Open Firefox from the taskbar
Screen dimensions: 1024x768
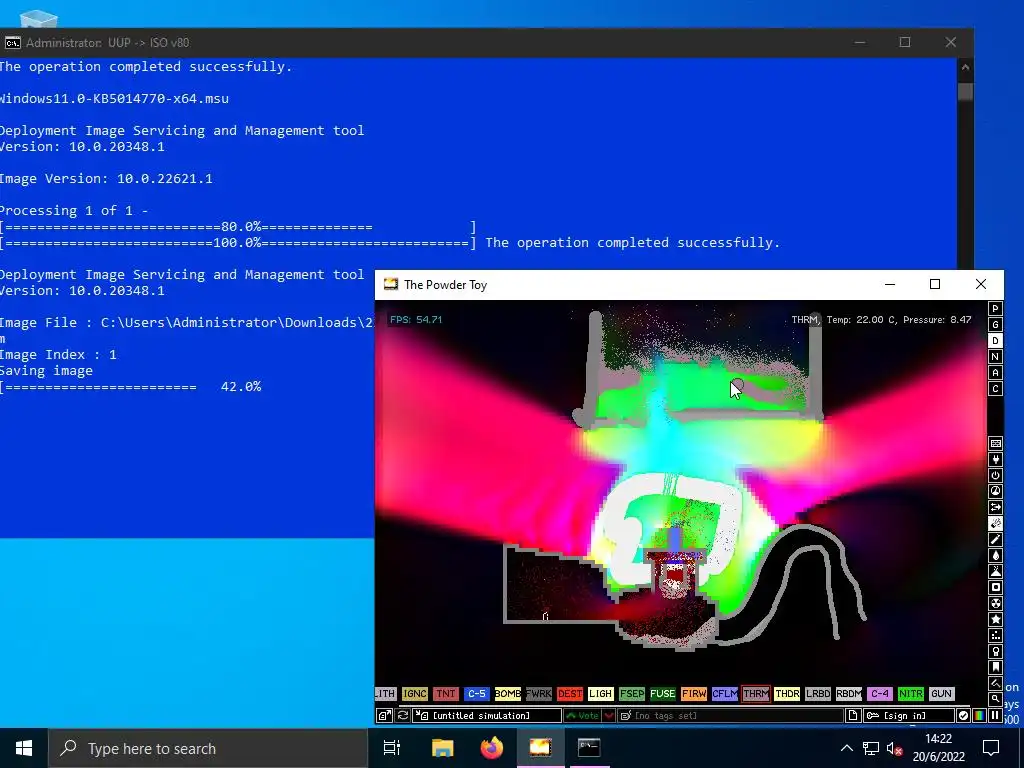pos(492,748)
